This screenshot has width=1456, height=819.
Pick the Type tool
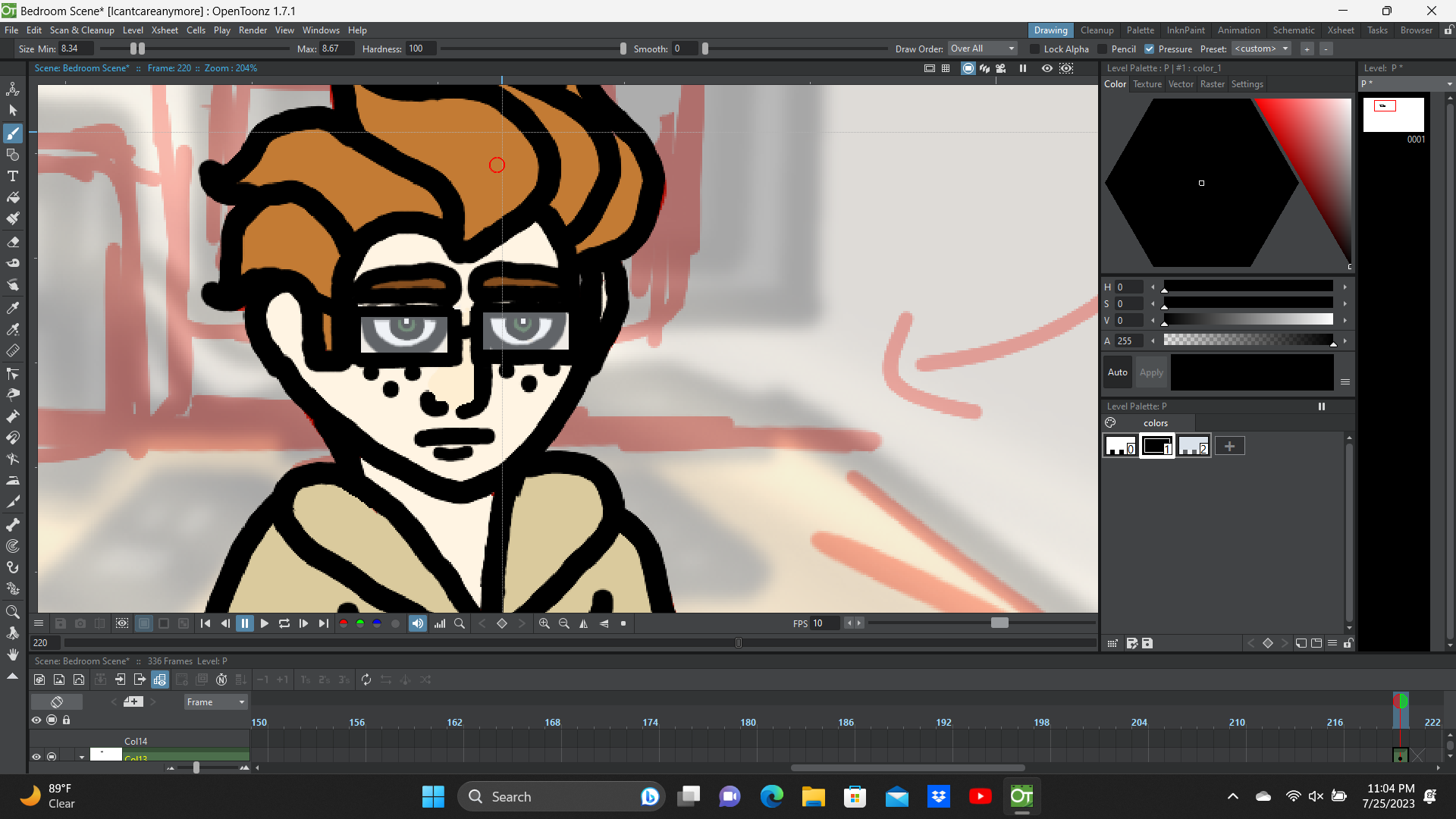tap(13, 176)
